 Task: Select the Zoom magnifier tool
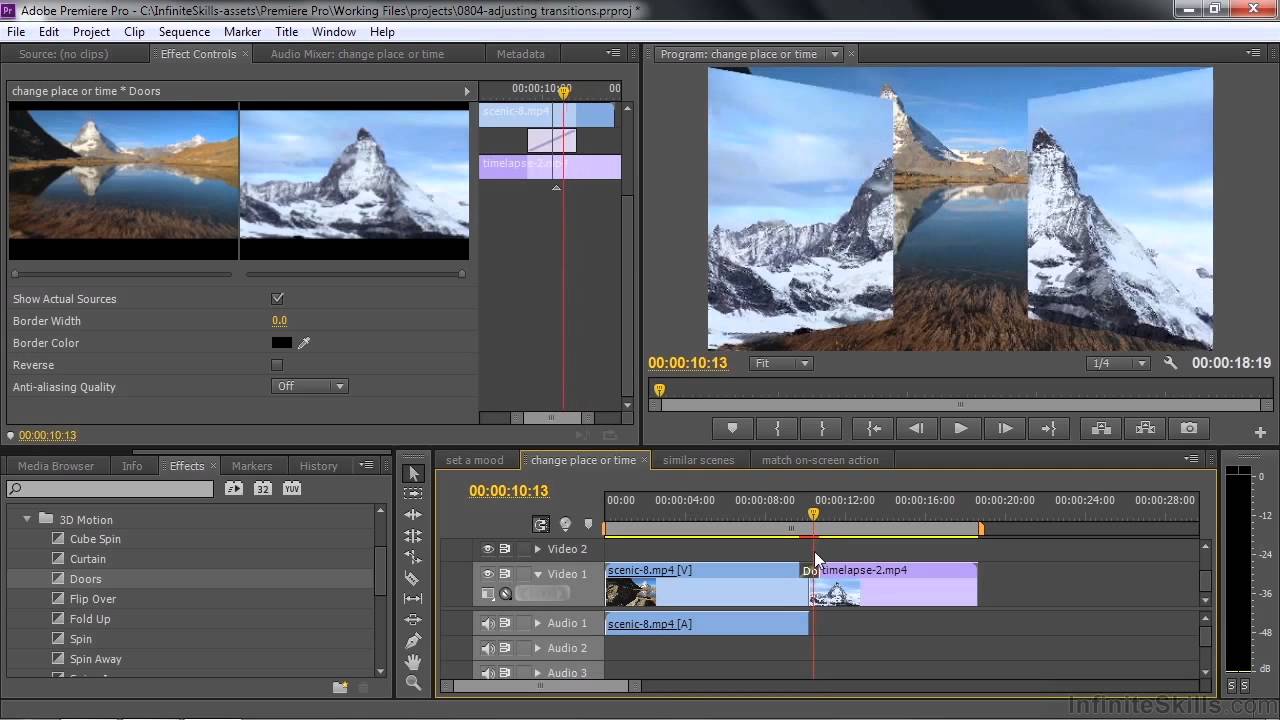tap(414, 683)
